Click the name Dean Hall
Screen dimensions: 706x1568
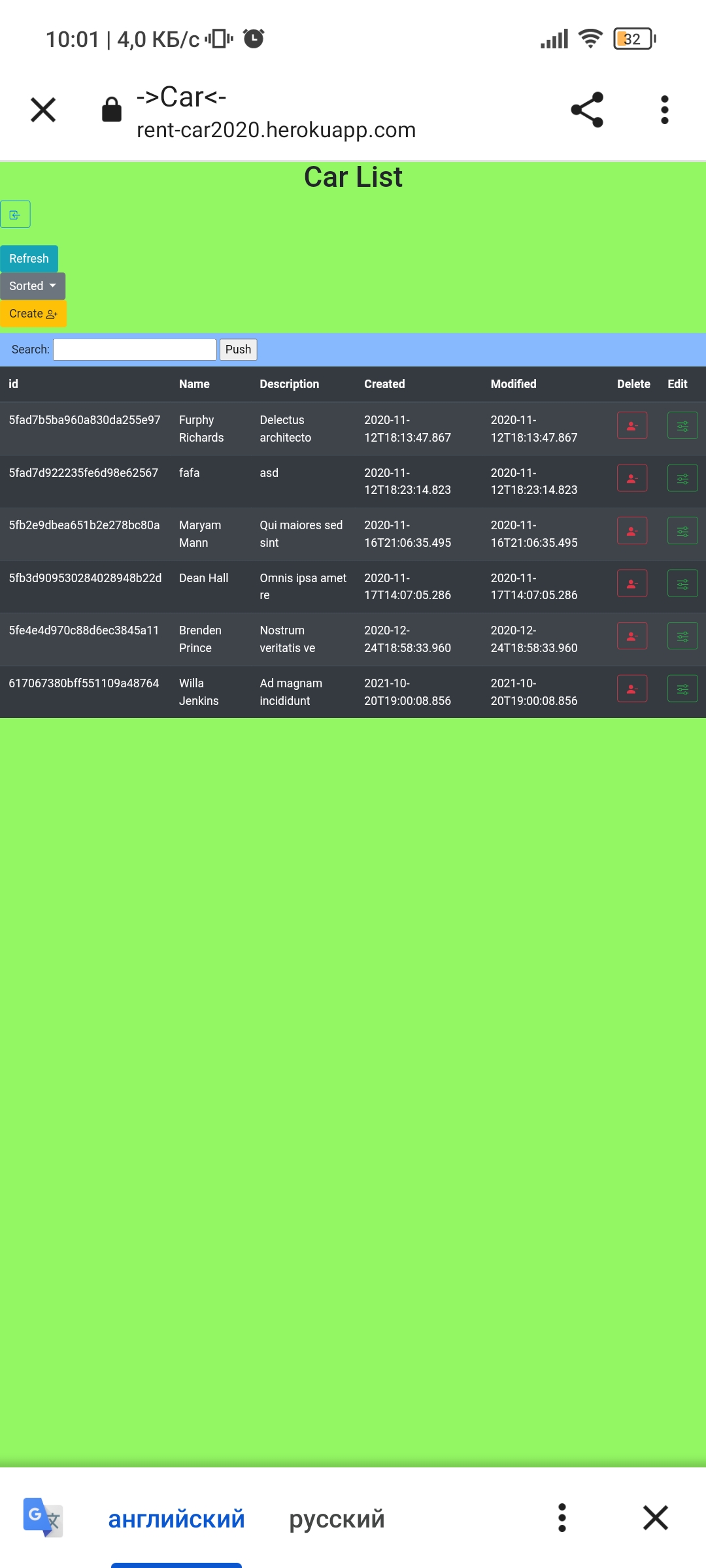(204, 578)
